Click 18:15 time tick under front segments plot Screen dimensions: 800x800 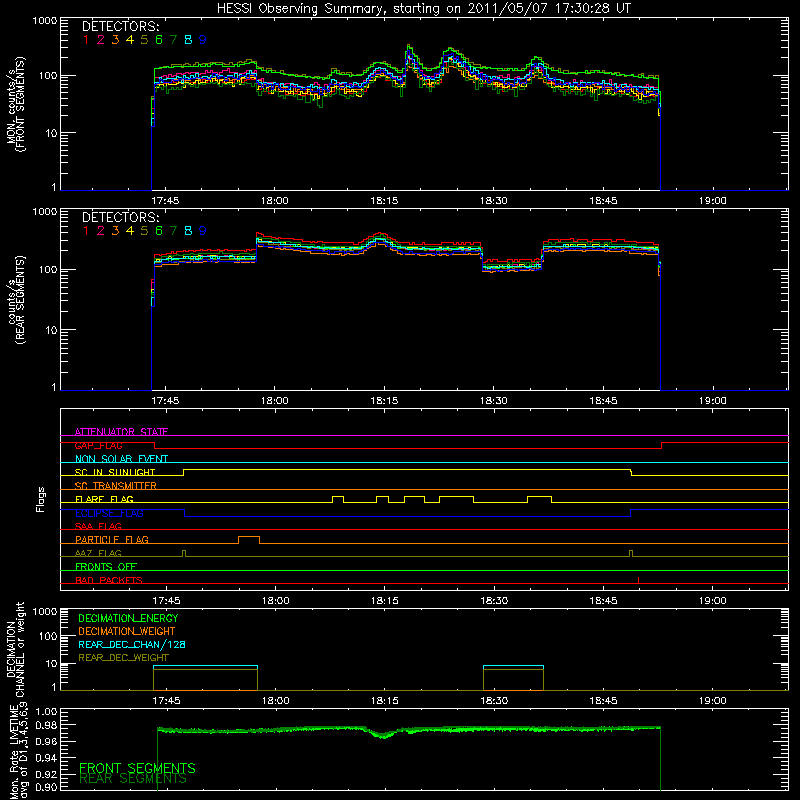pos(384,201)
